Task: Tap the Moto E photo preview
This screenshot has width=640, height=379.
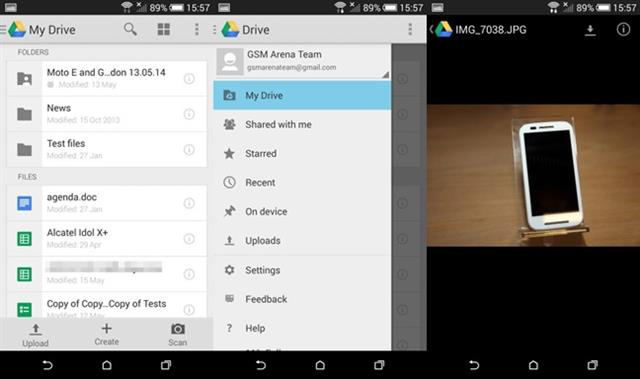Action: (x=533, y=175)
